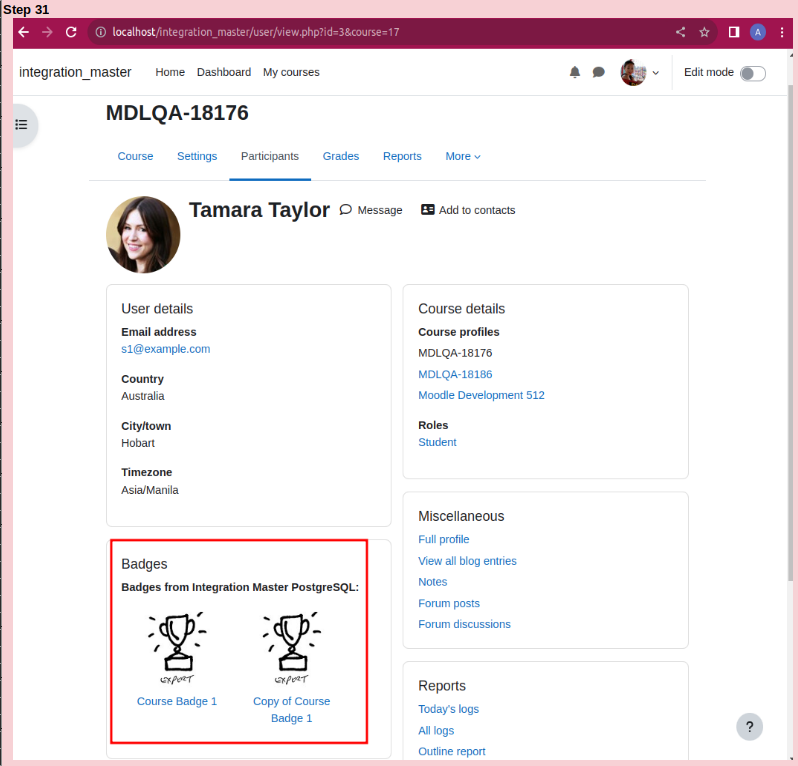Open the Reports tab
Image resolution: width=798 pixels, height=766 pixels.
pyautogui.click(x=402, y=156)
